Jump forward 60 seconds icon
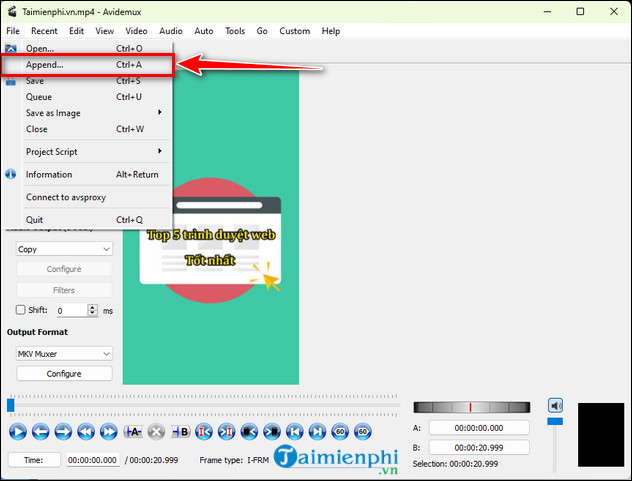632x481 pixels. (x=363, y=432)
